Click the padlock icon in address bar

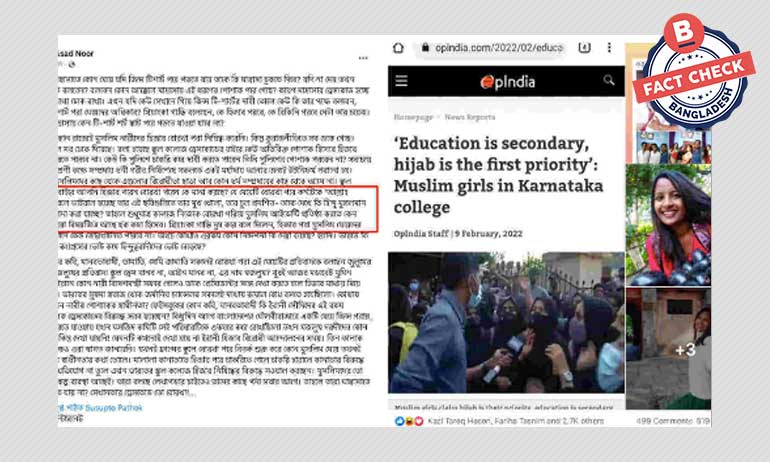425,48
